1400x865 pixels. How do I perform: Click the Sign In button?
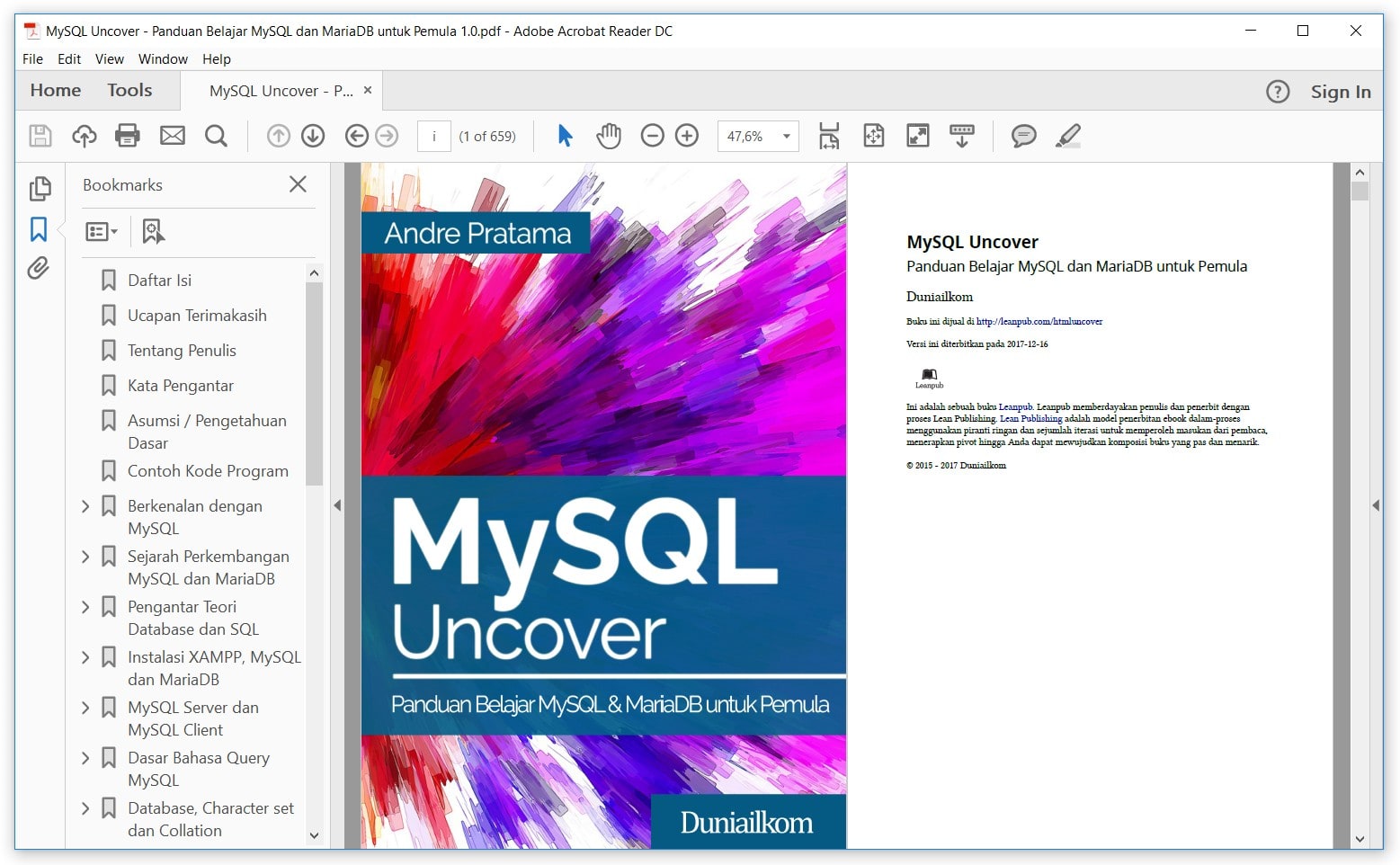(1341, 92)
